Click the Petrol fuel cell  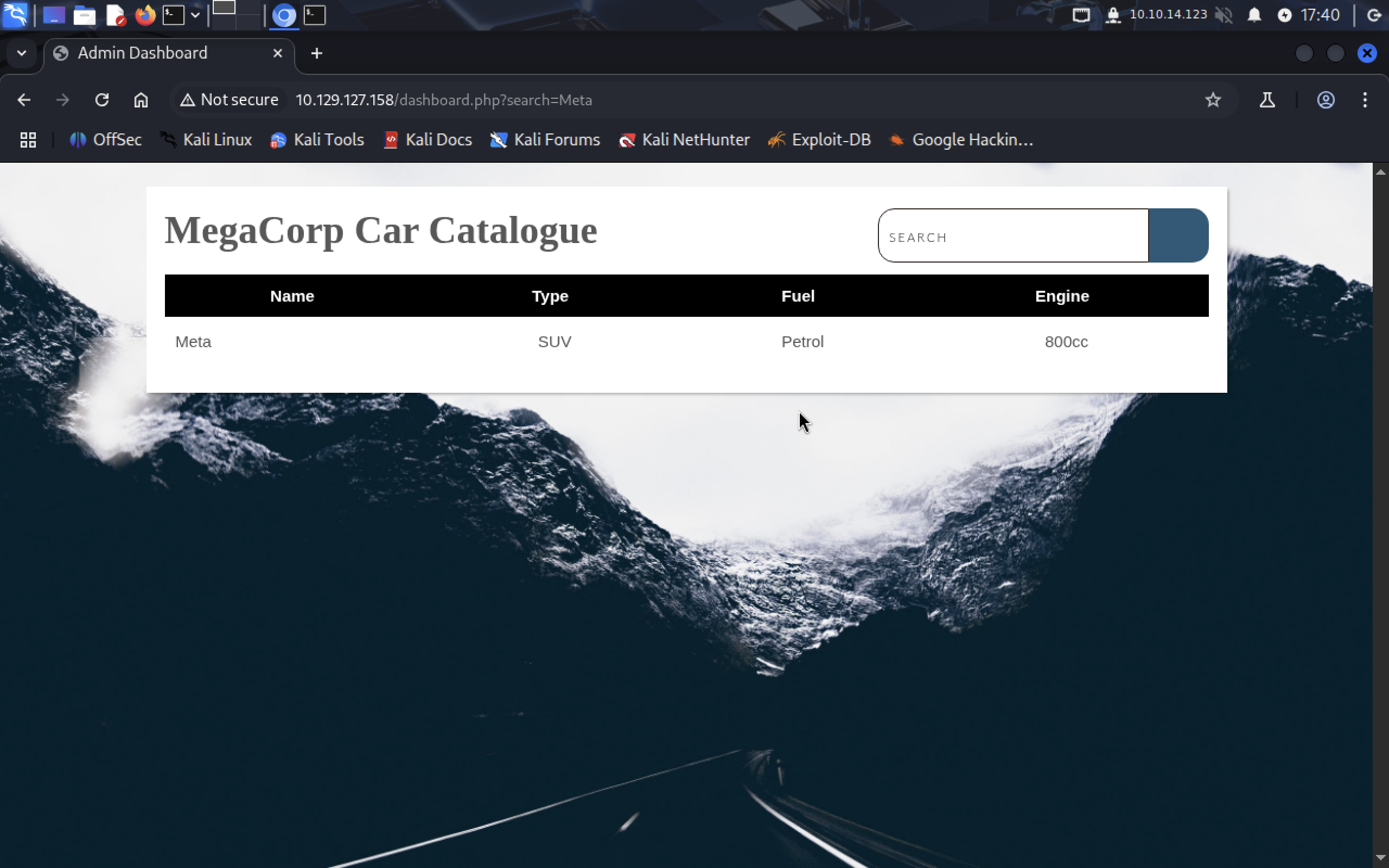(802, 342)
